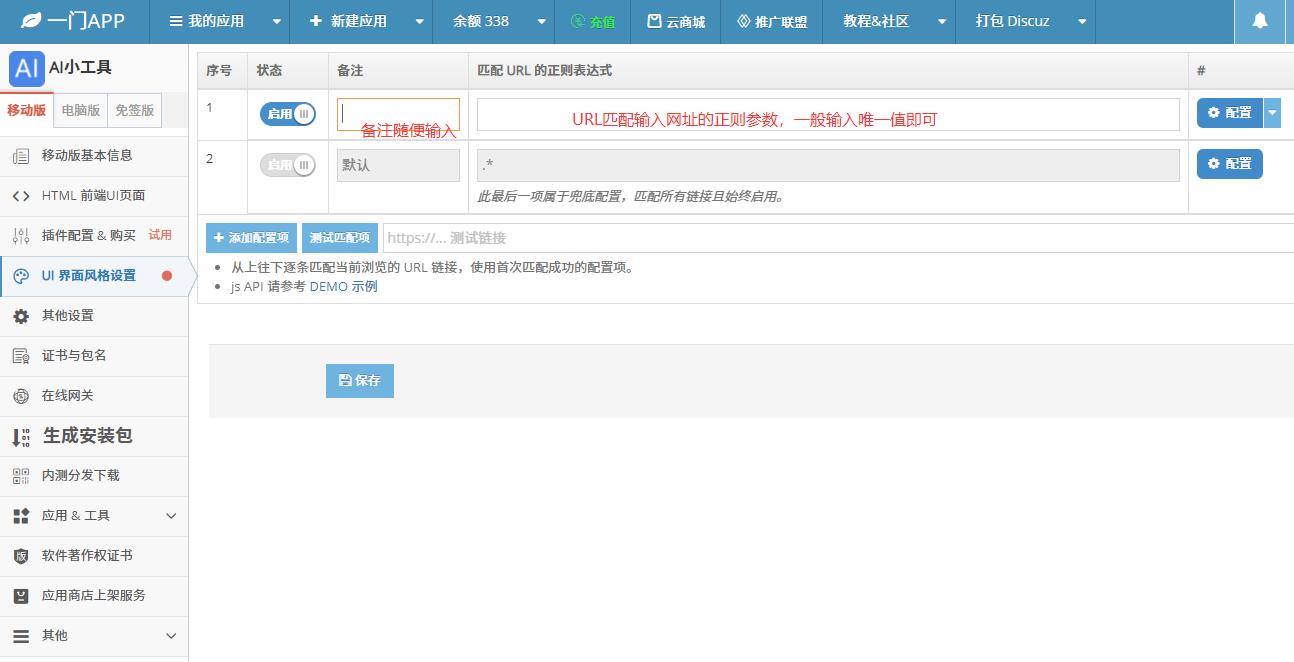Open 在线网关 gateway icon

point(21,396)
